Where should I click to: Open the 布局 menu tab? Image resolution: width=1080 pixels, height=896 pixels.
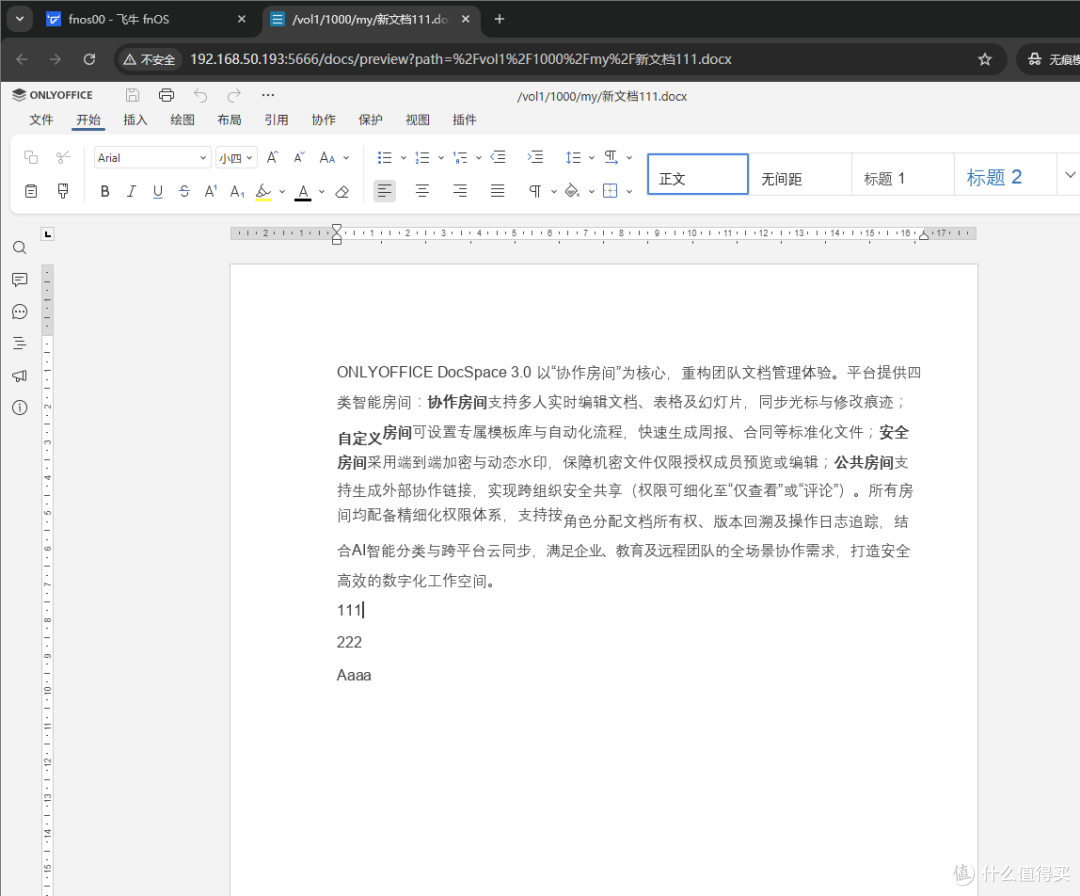pyautogui.click(x=229, y=120)
